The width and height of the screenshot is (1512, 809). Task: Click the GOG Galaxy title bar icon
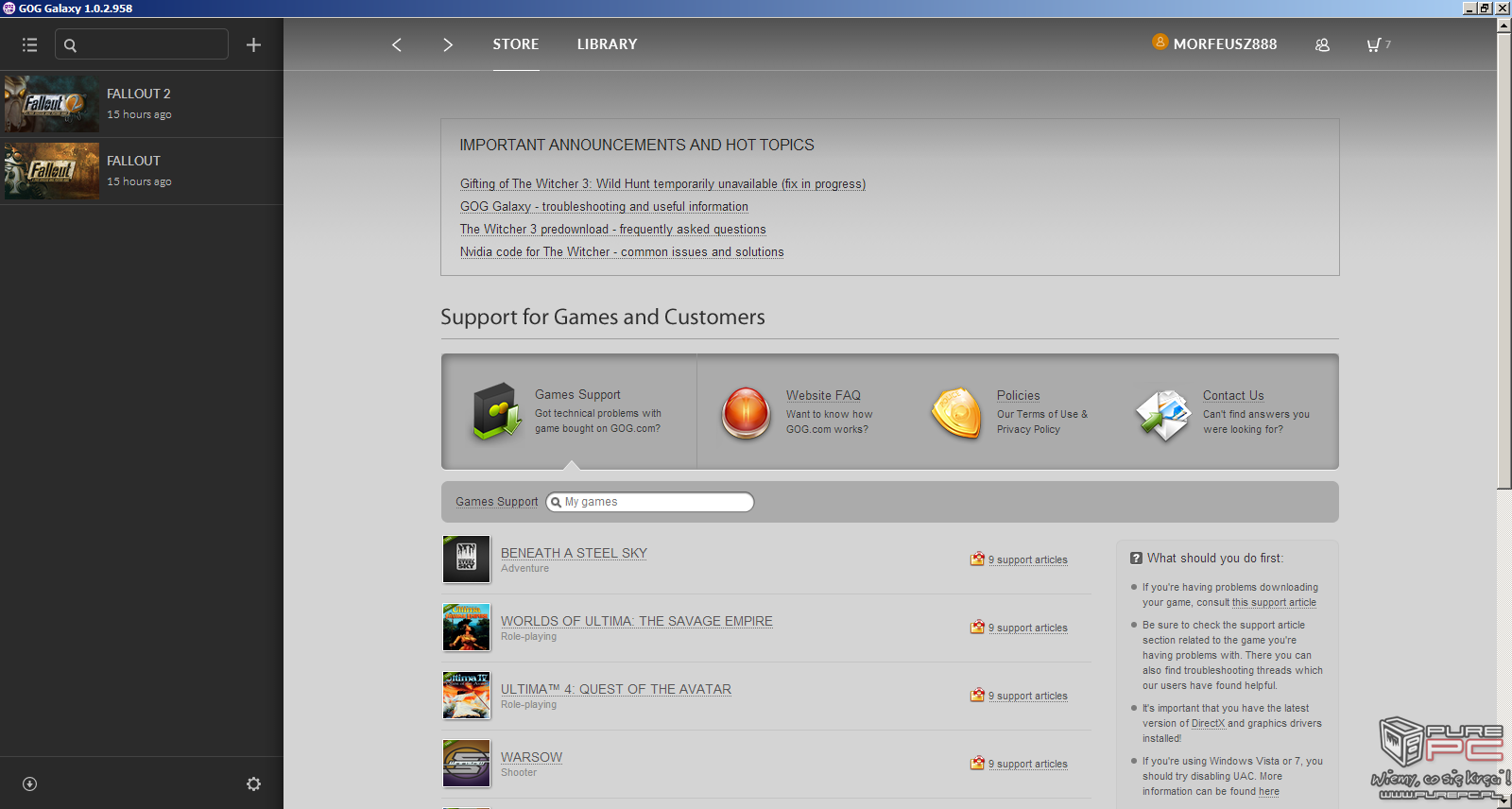[x=9, y=8]
